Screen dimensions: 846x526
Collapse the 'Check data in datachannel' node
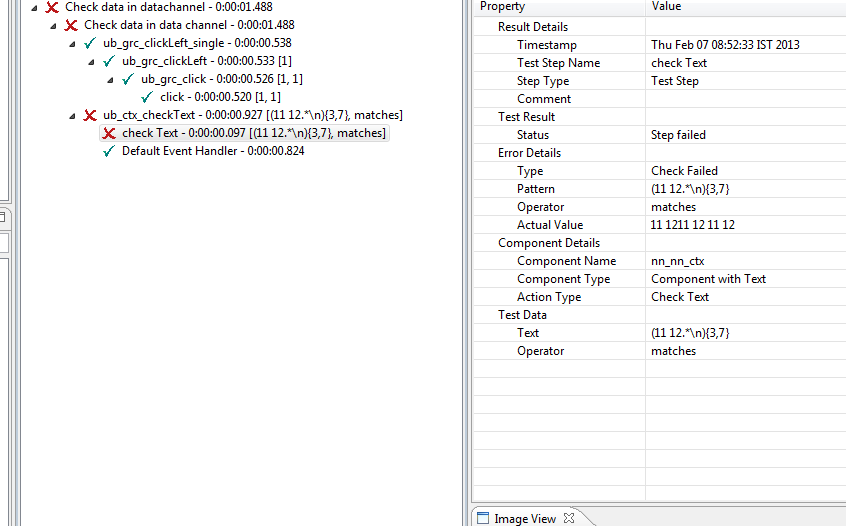point(34,8)
